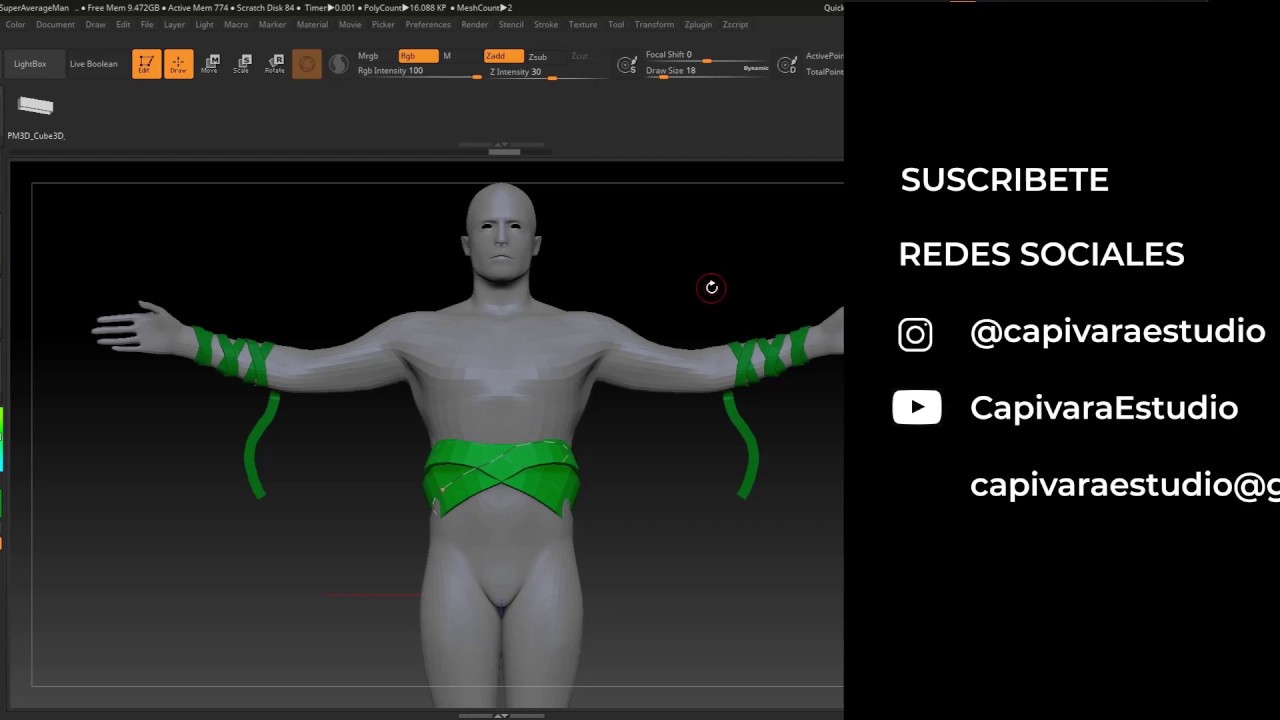Click the orange sphere gizmo icon
The width and height of the screenshot is (1280, 720).
(307, 64)
